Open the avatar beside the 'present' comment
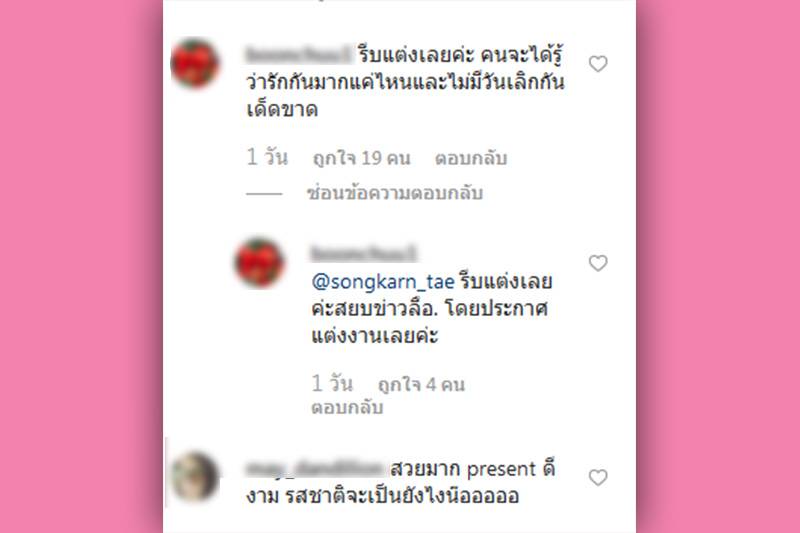 [195, 476]
